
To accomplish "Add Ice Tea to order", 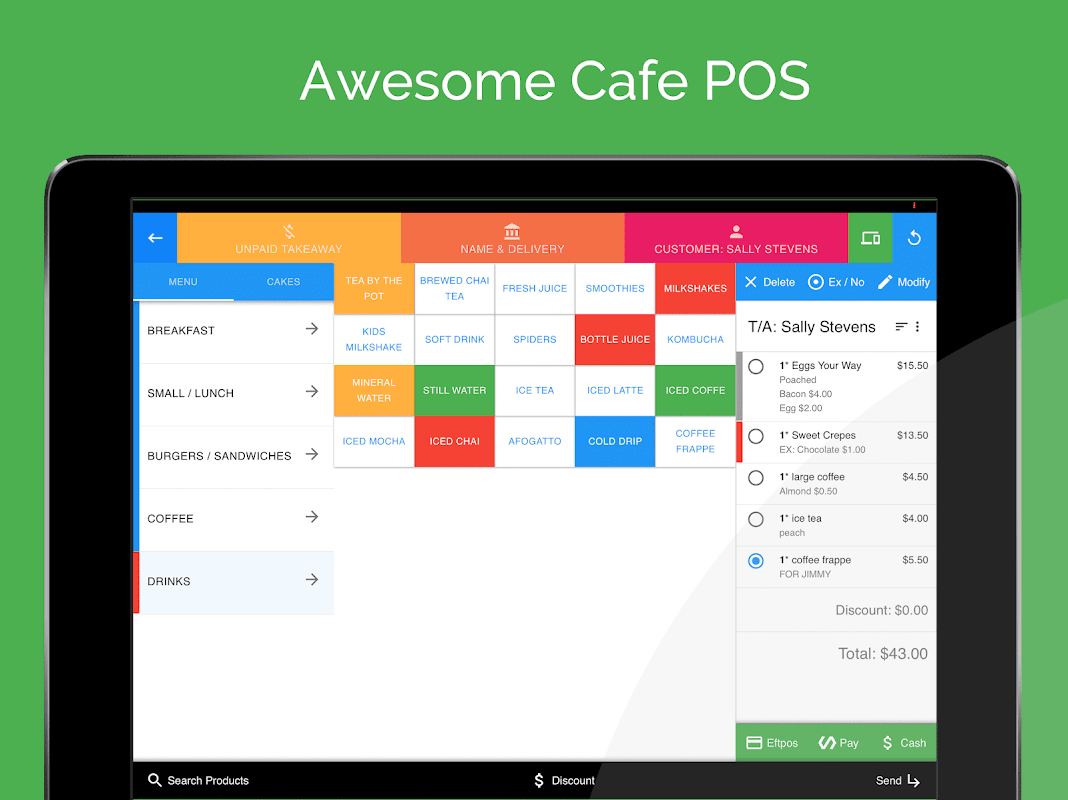I will coord(535,390).
